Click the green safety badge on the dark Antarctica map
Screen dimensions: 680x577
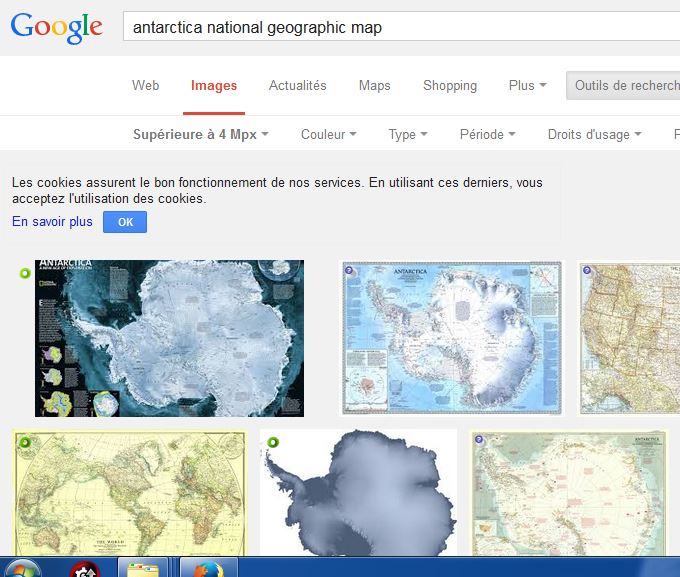pos(25,273)
